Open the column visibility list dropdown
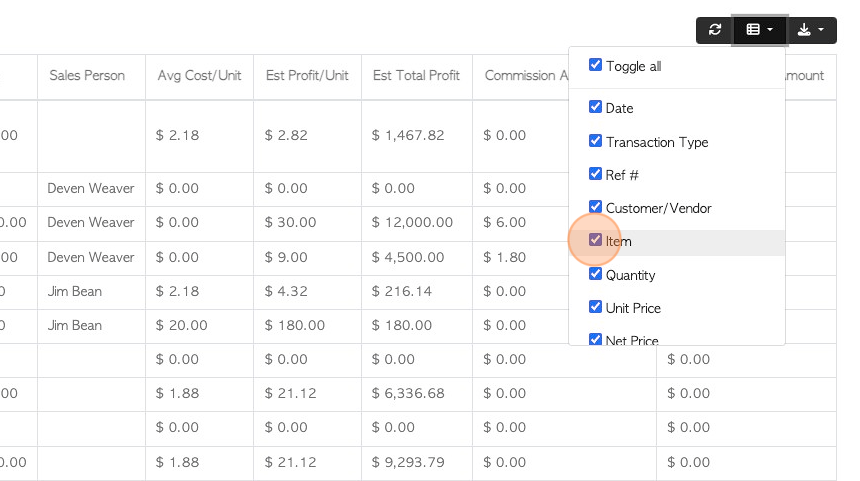This screenshot has height=481, width=860. 760,30
